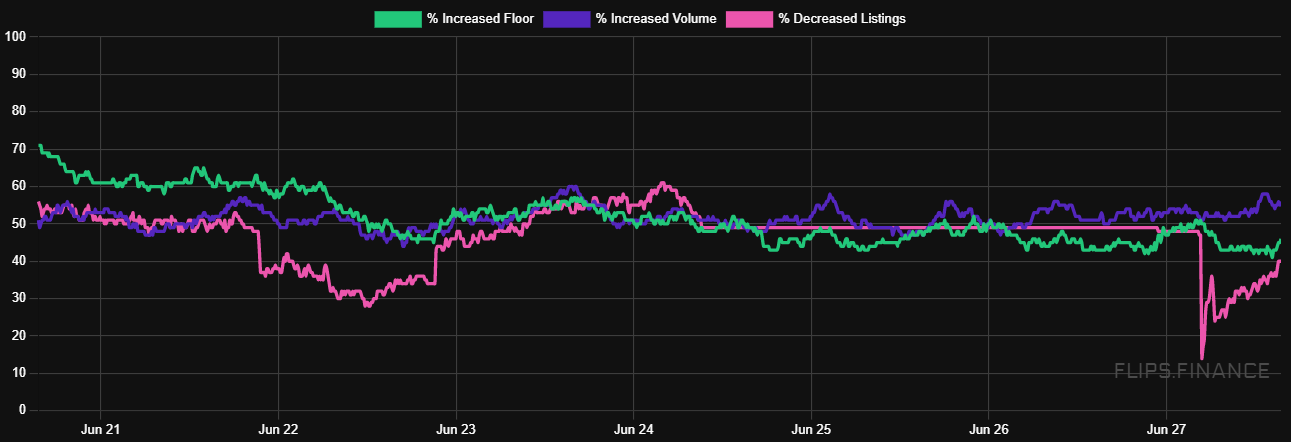
Task: Click the 60 y-axis value label
Action: tap(18, 186)
